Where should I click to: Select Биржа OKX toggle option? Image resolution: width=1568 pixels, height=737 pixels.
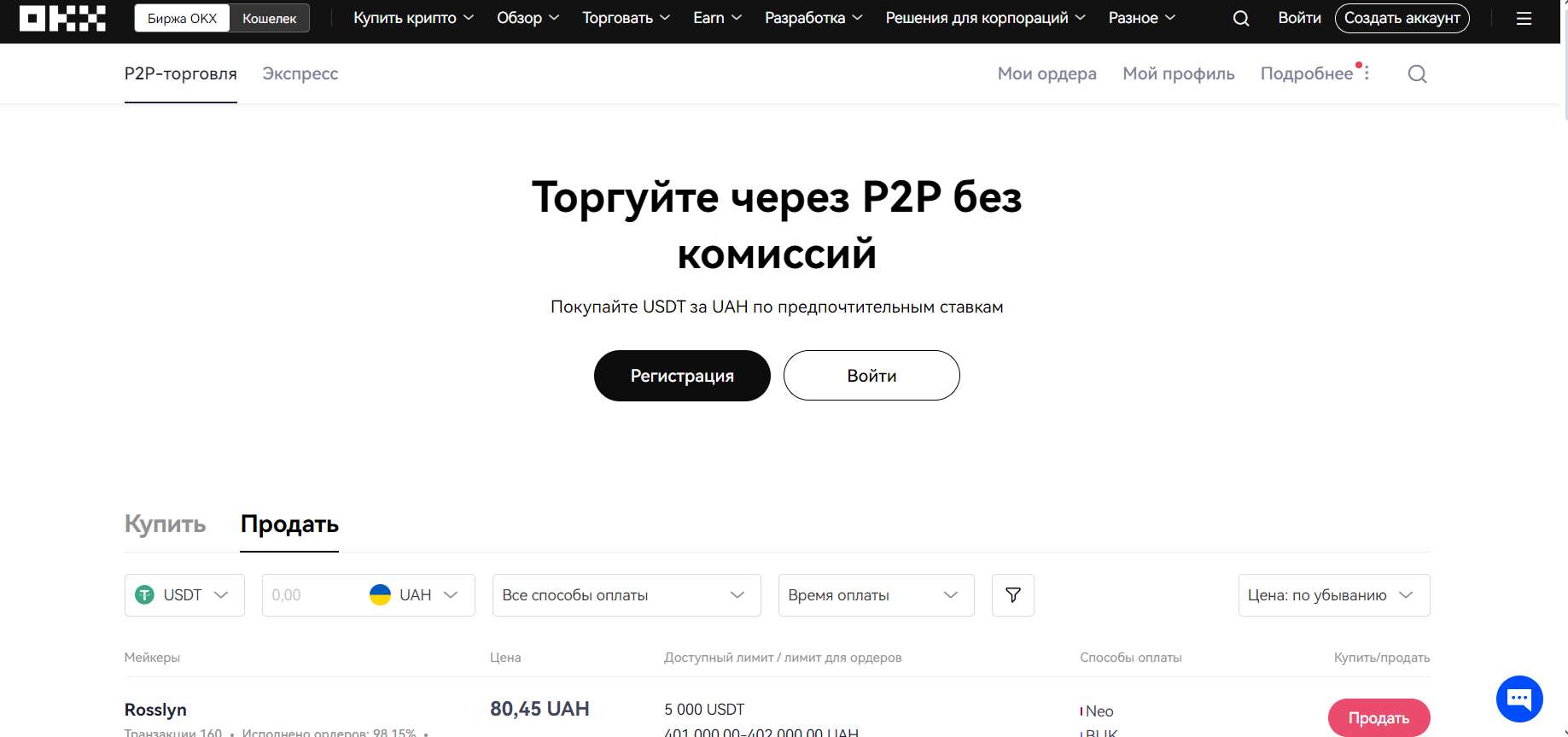click(183, 18)
